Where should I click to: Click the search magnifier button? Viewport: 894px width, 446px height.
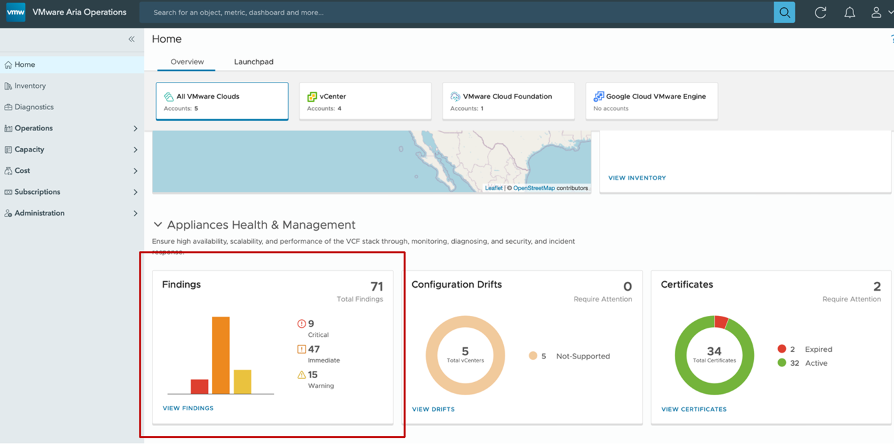point(784,13)
